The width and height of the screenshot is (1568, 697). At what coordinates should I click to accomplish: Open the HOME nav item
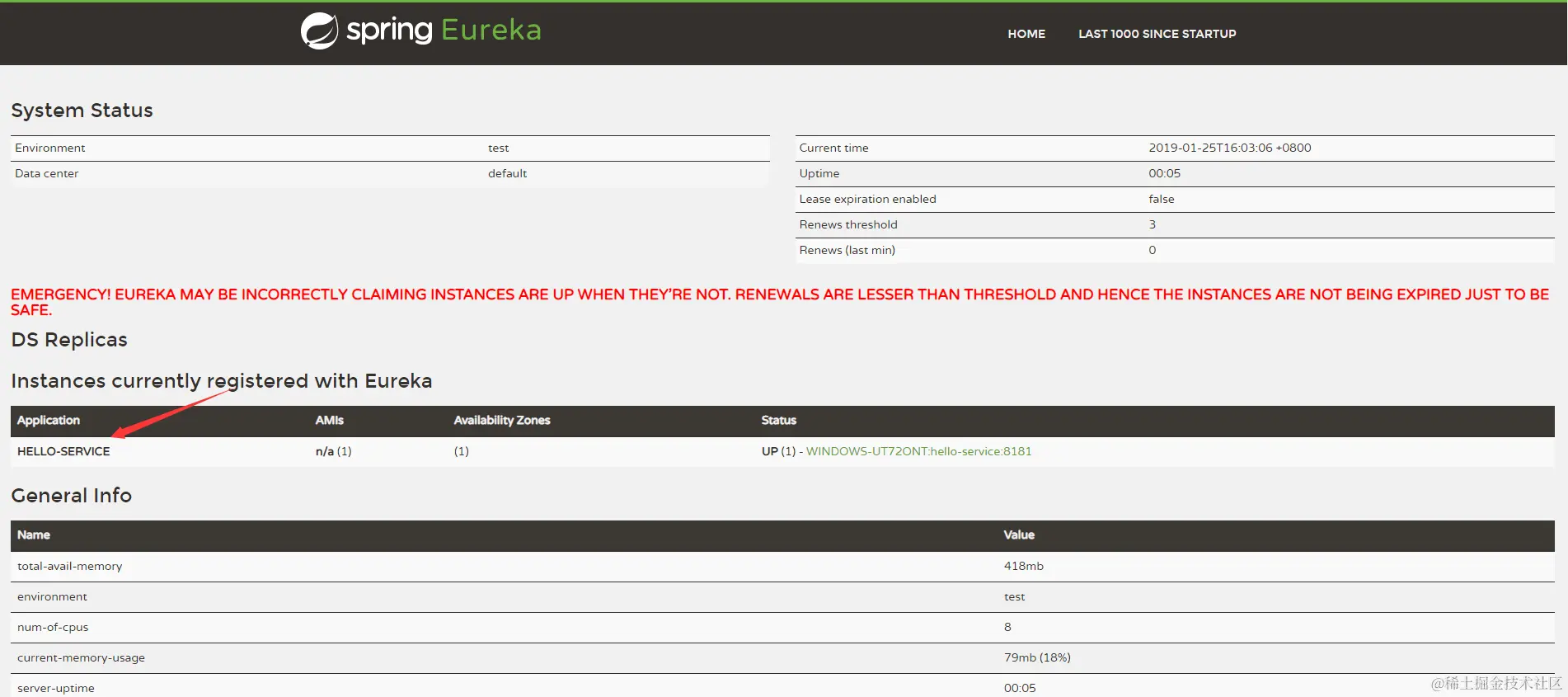1026,34
